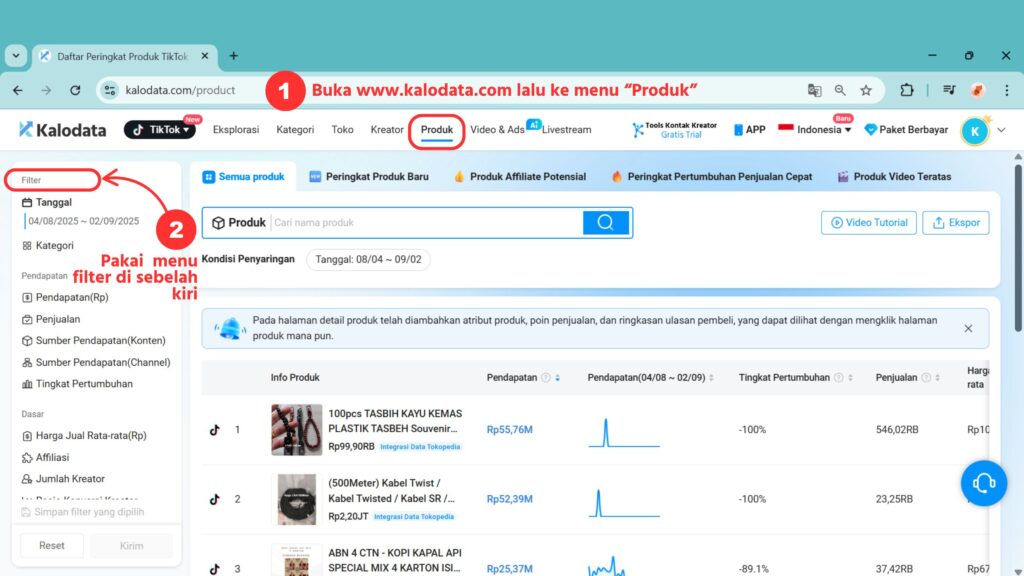Close the Daftar Peringkat Produk TikTok tab

(204, 56)
